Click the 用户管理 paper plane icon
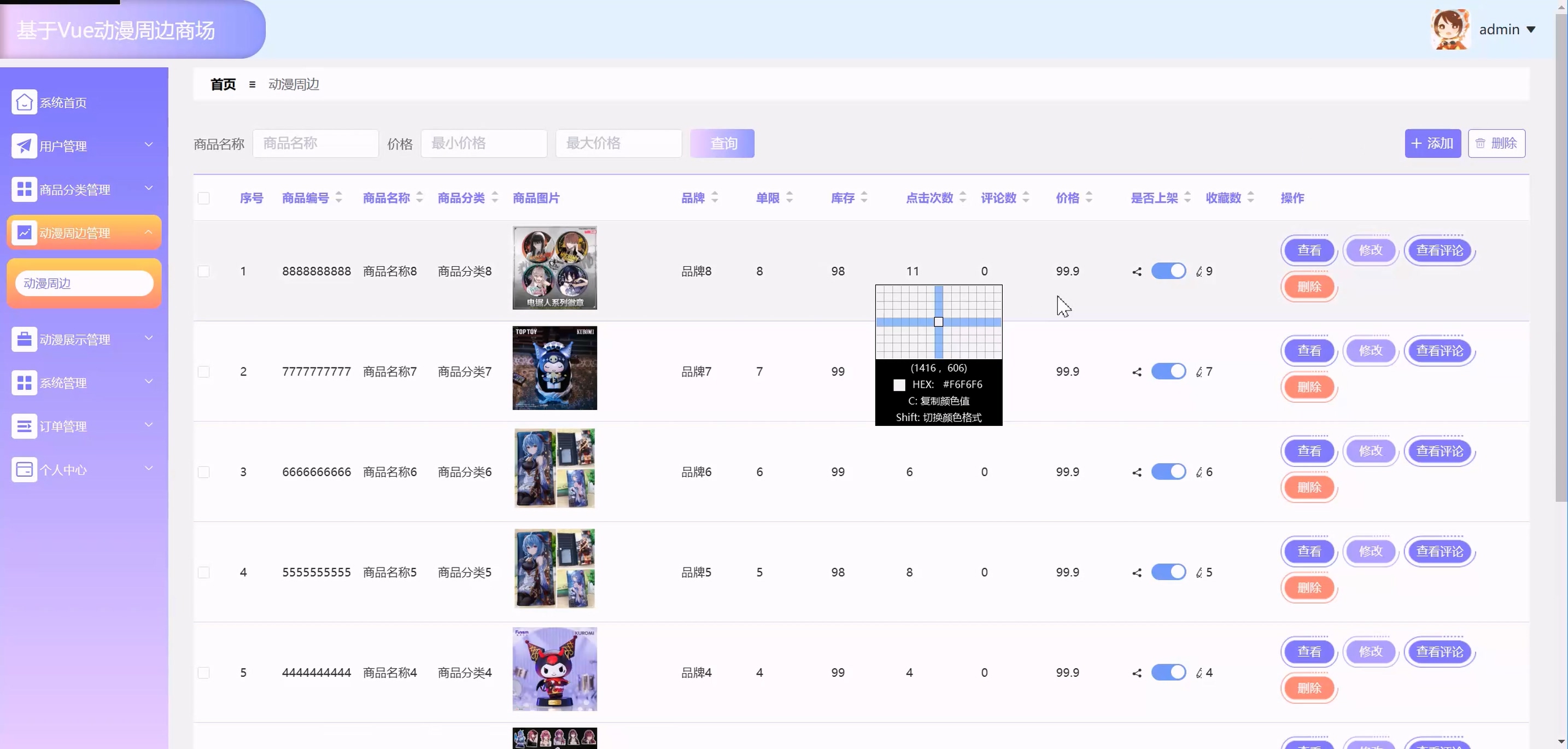The image size is (1568, 749). coord(24,146)
